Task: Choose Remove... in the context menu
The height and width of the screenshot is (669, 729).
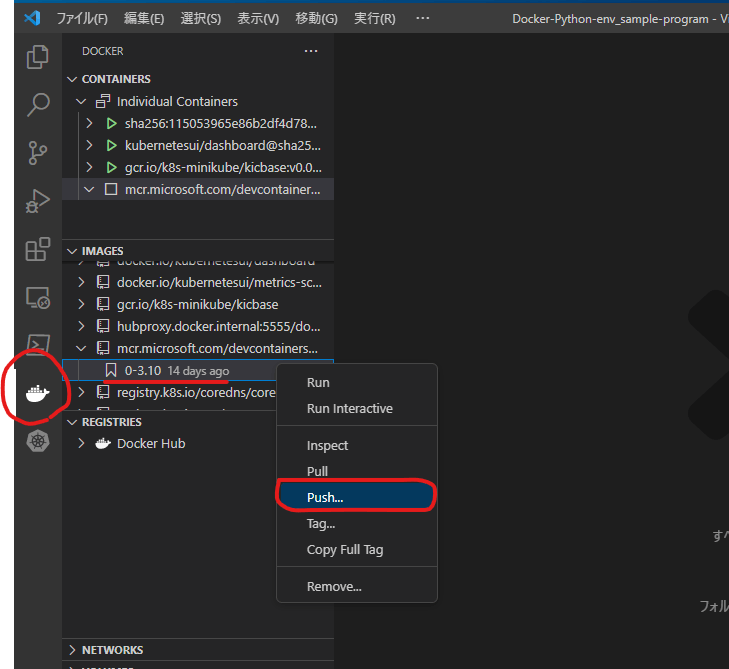Action: pyautogui.click(x=357, y=587)
